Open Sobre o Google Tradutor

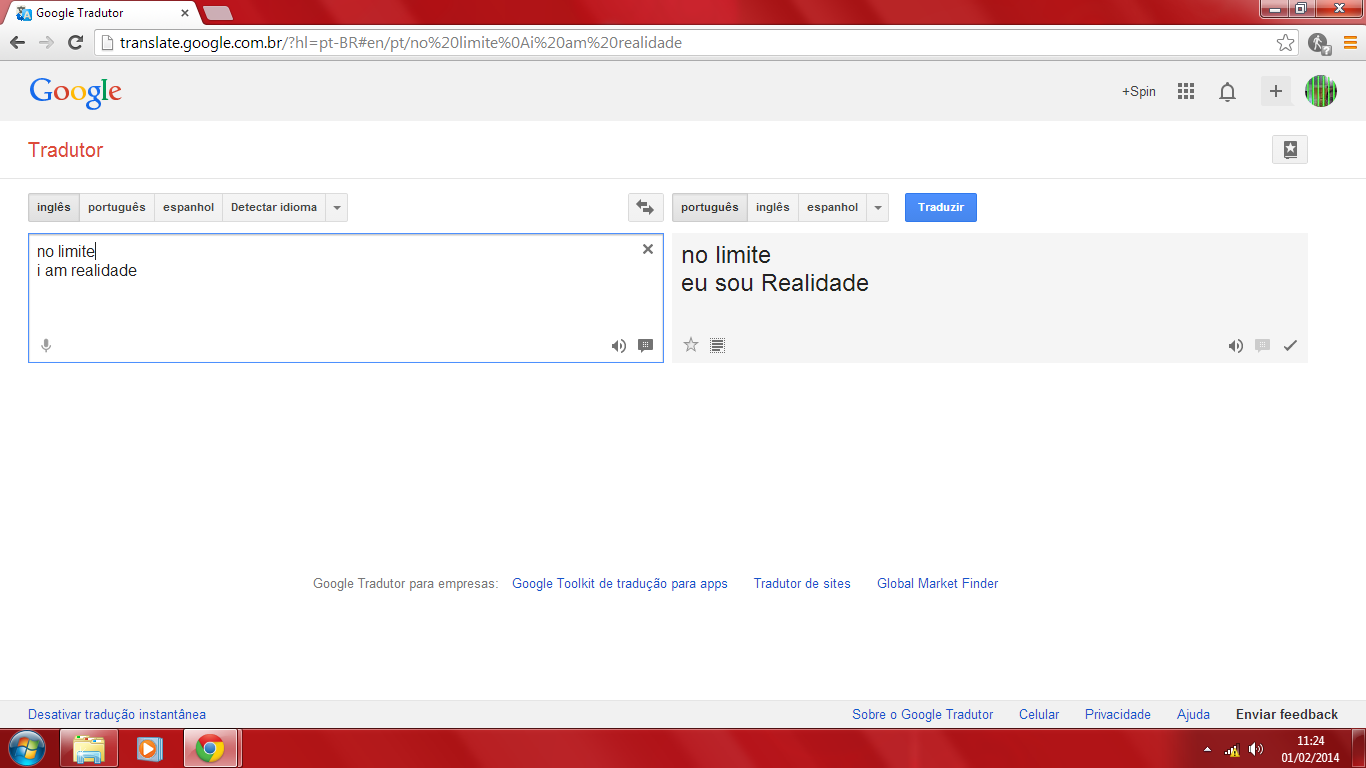pyautogui.click(x=923, y=714)
